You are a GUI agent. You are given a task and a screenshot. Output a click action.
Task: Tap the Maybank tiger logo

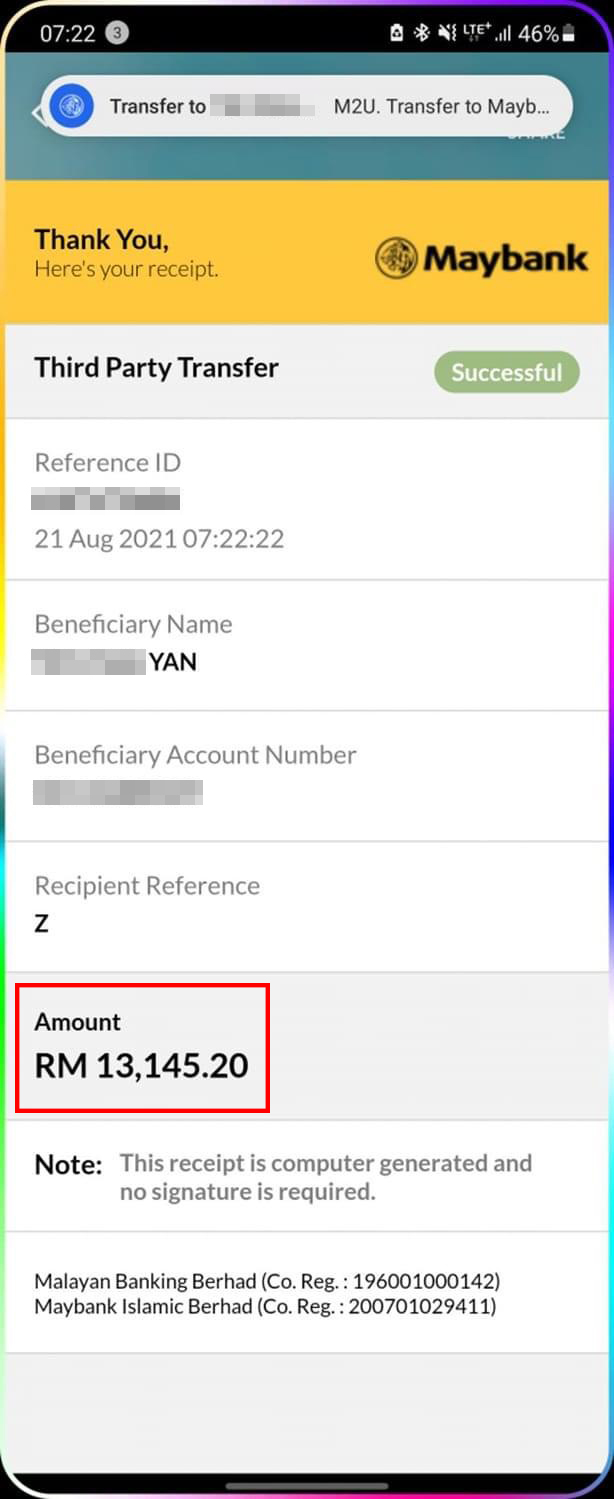(396, 258)
